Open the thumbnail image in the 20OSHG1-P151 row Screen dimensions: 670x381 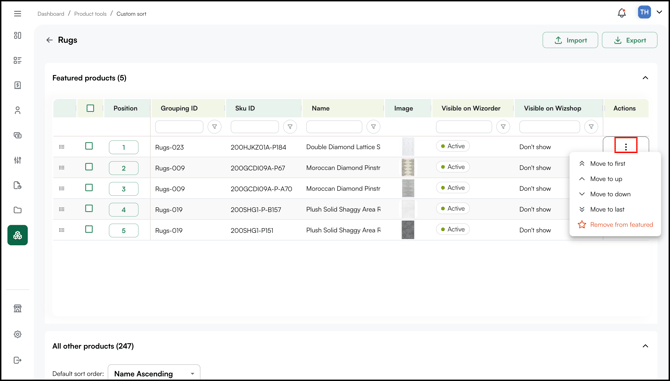[408, 230]
